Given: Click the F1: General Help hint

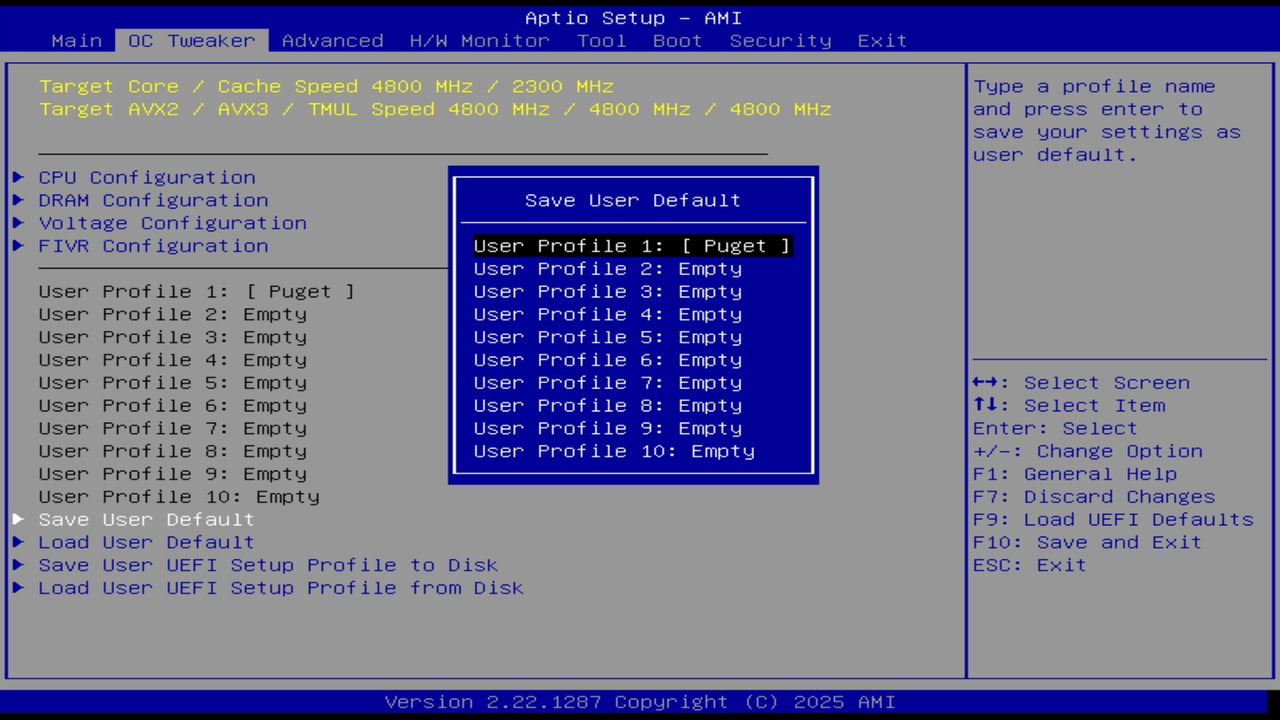Looking at the screenshot, I should [1075, 474].
